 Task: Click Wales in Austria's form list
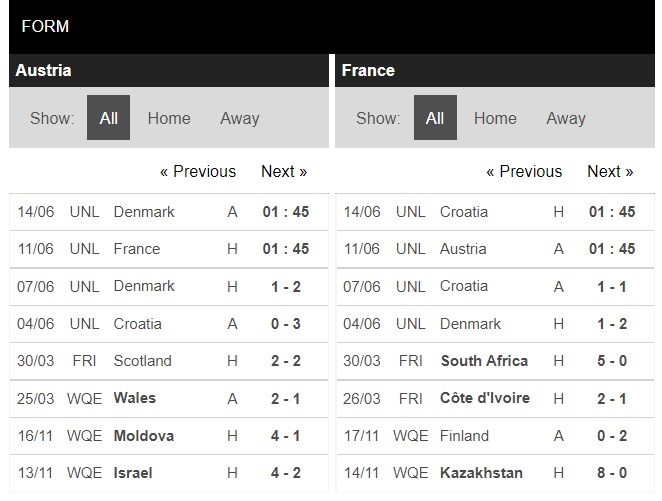point(135,398)
